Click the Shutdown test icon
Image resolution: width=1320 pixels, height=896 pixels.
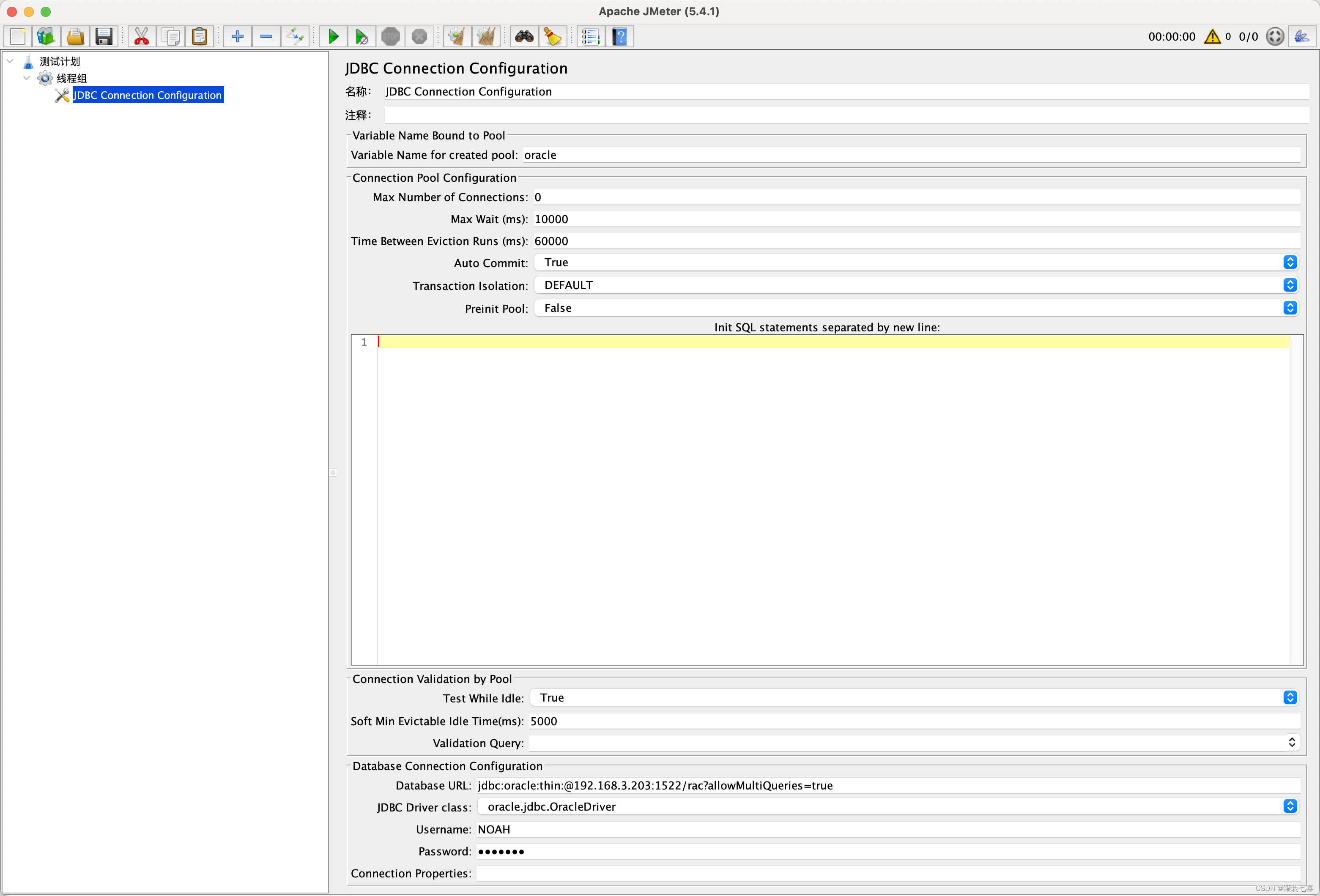click(419, 37)
